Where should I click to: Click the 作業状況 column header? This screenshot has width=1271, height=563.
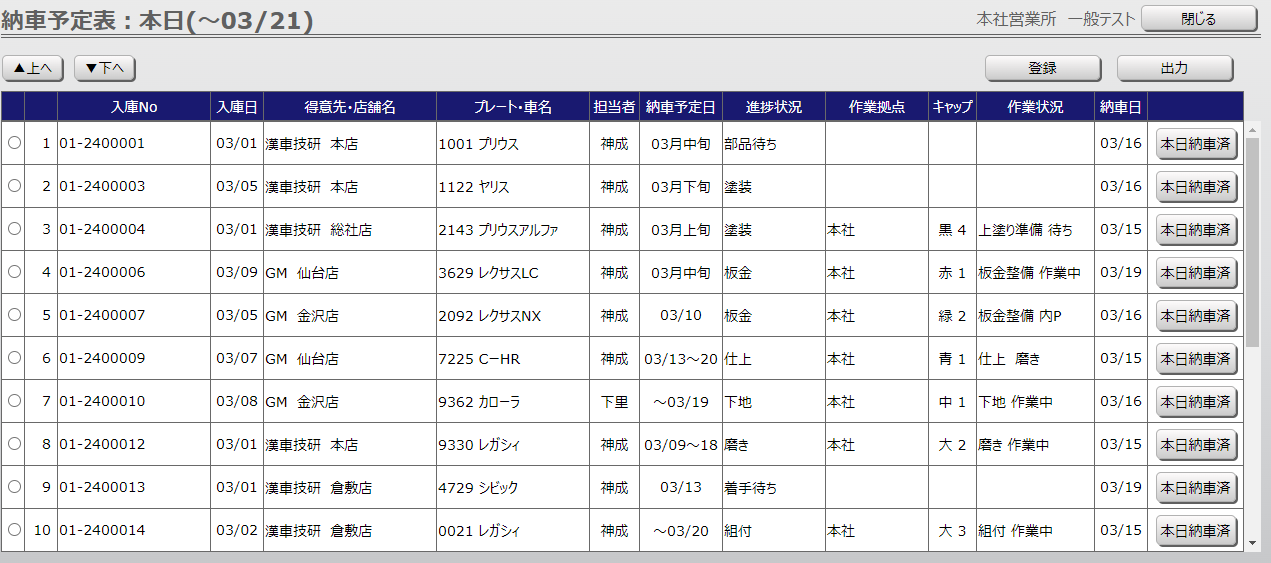pyautogui.click(x=1036, y=107)
